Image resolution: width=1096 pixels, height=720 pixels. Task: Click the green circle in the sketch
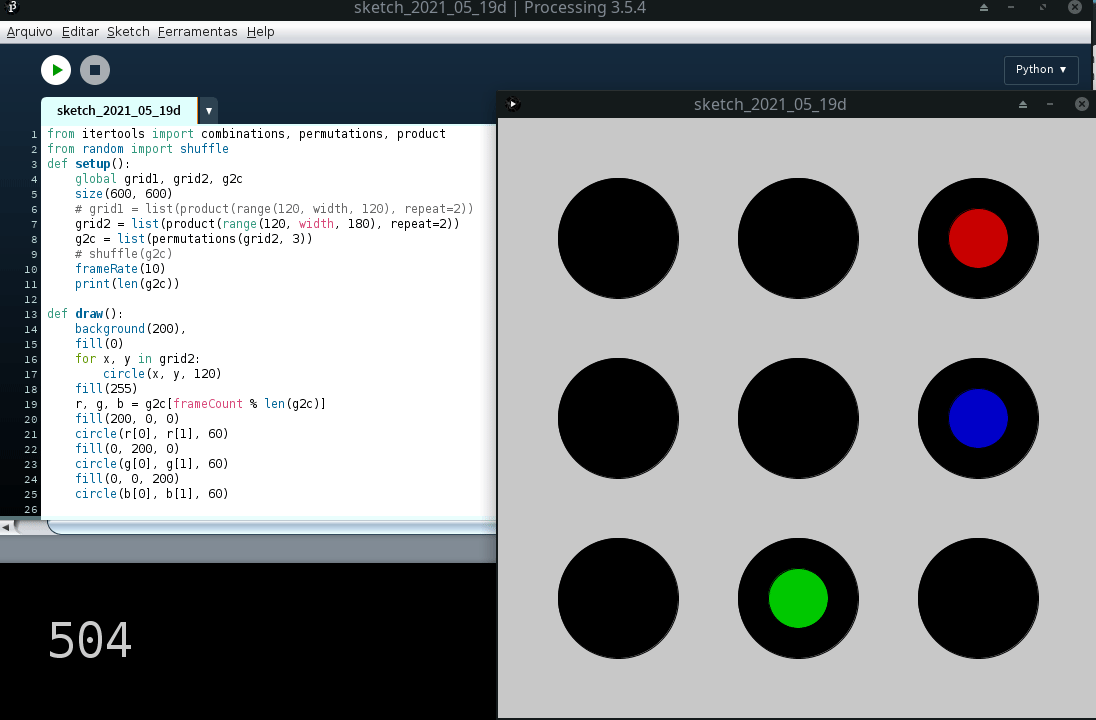tap(798, 598)
